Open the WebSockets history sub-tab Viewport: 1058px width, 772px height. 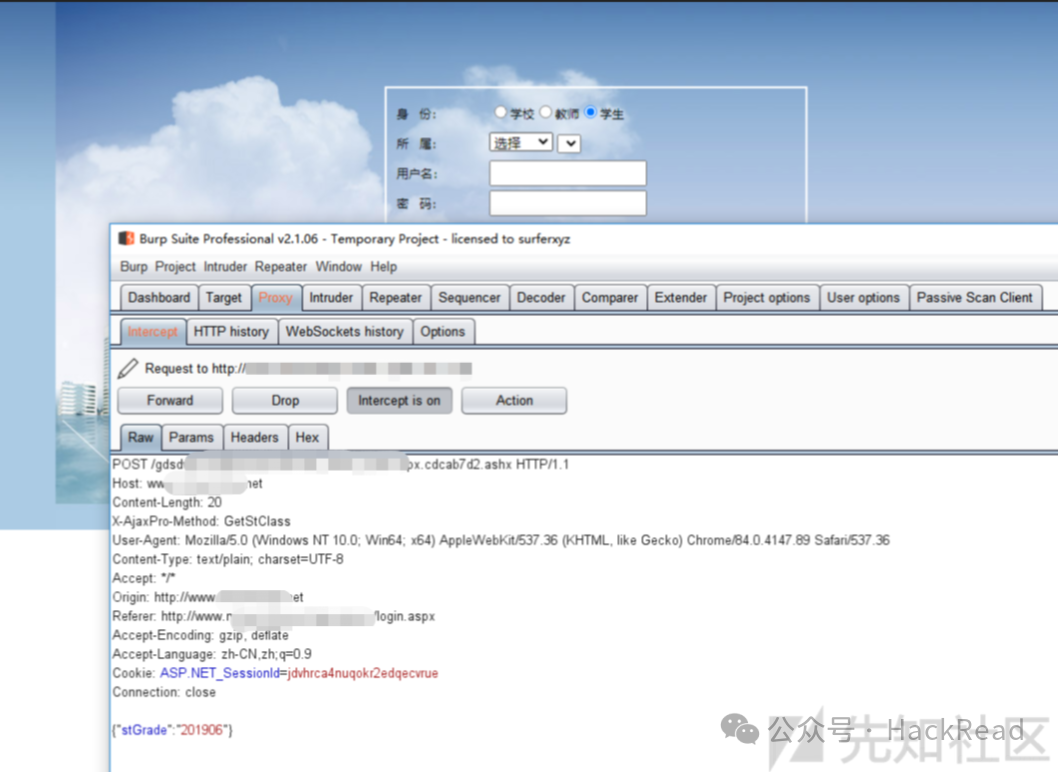pyautogui.click(x=345, y=331)
